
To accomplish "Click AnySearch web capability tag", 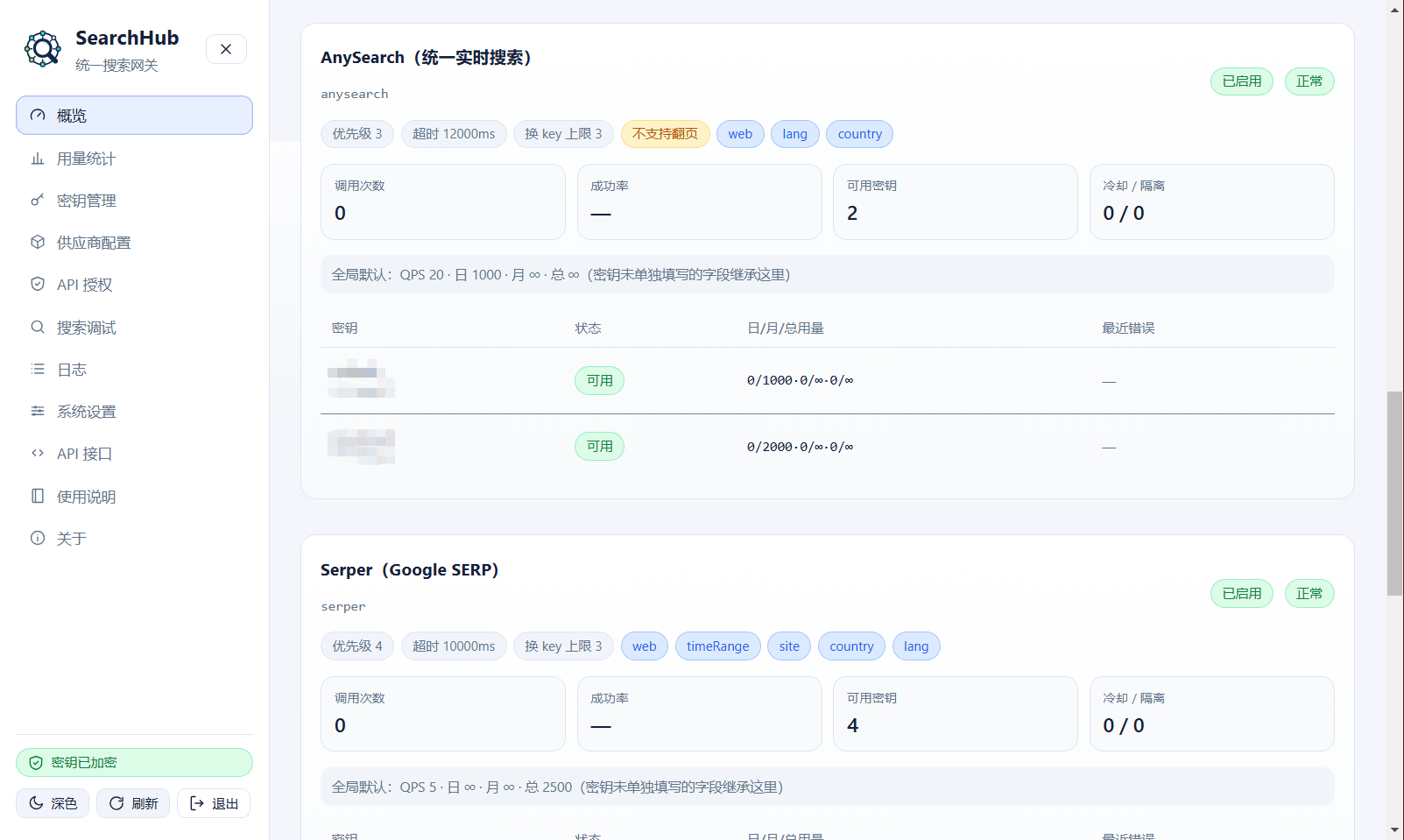I will tap(740, 134).
